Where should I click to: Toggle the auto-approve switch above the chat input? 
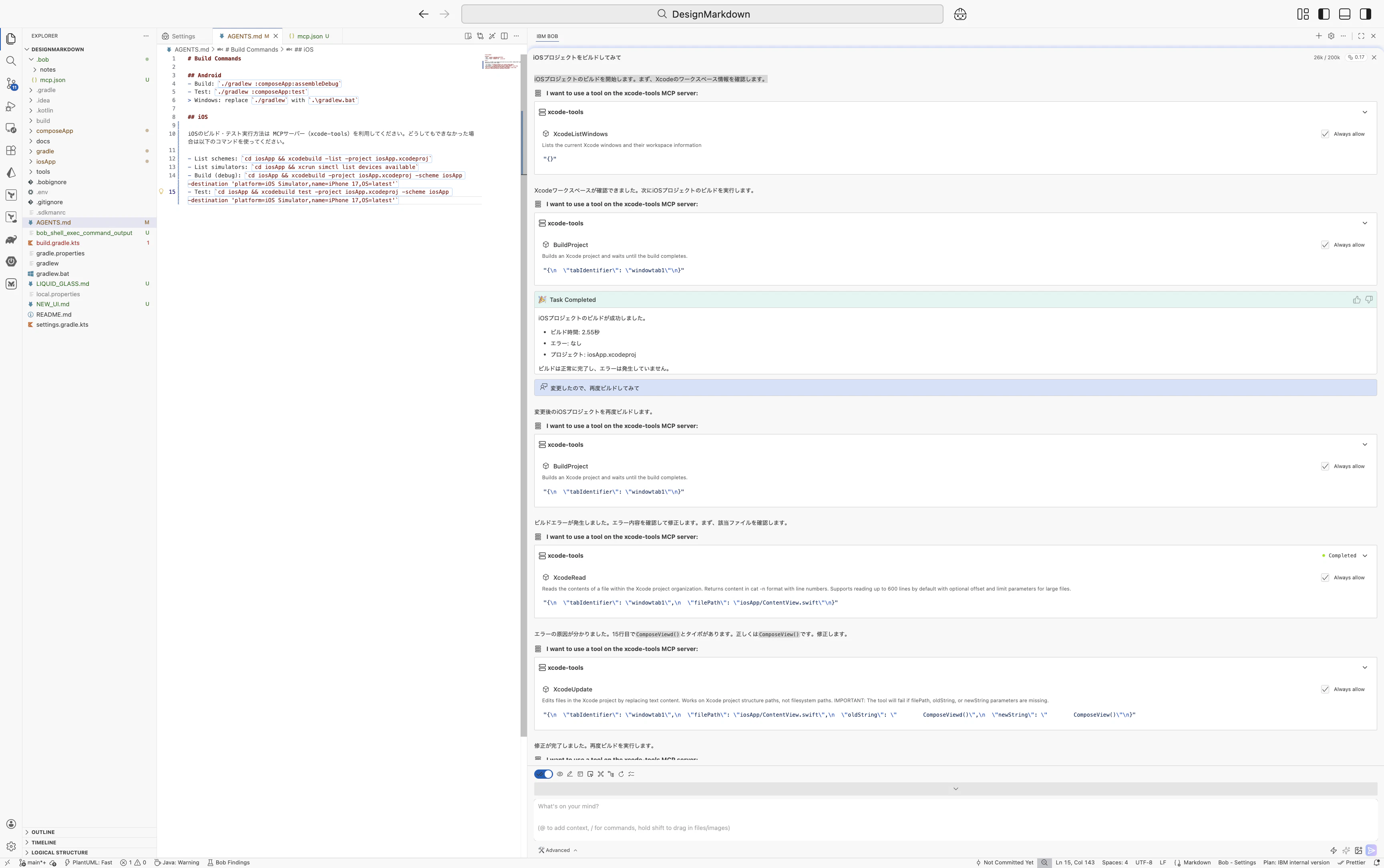point(543,774)
